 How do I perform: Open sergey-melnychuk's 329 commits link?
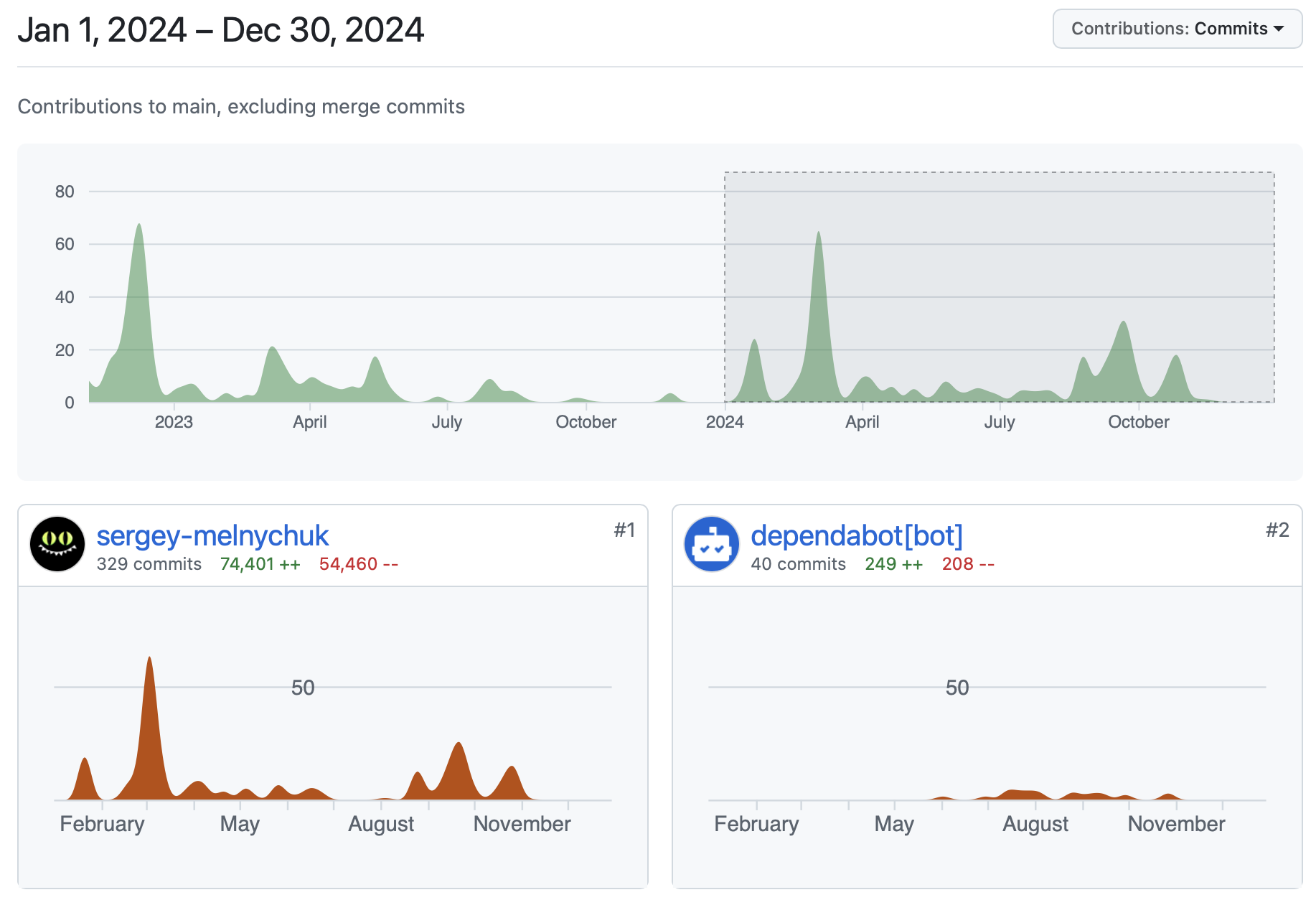pyautogui.click(x=149, y=564)
